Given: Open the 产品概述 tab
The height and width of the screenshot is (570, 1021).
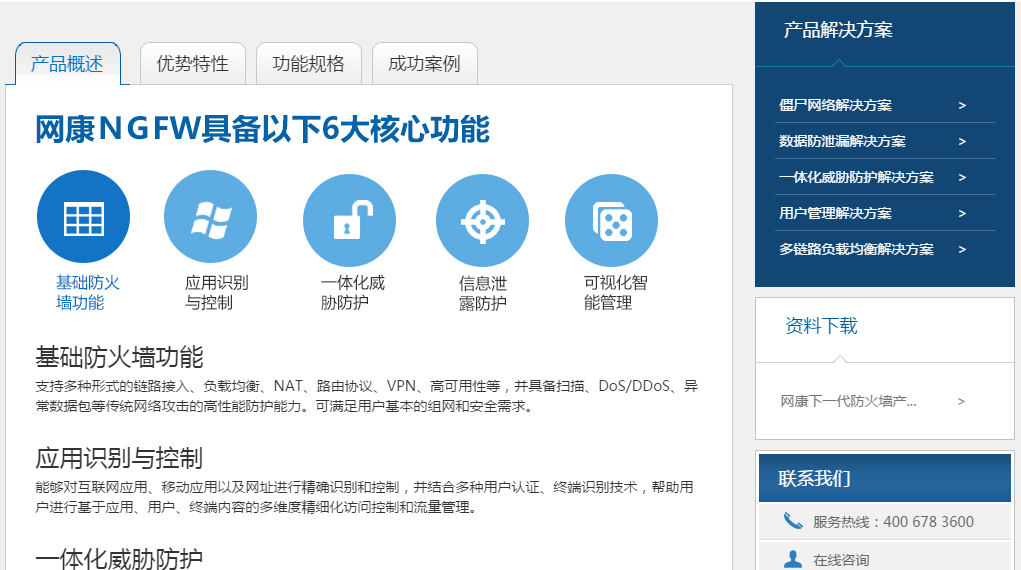Looking at the screenshot, I should click(x=67, y=64).
